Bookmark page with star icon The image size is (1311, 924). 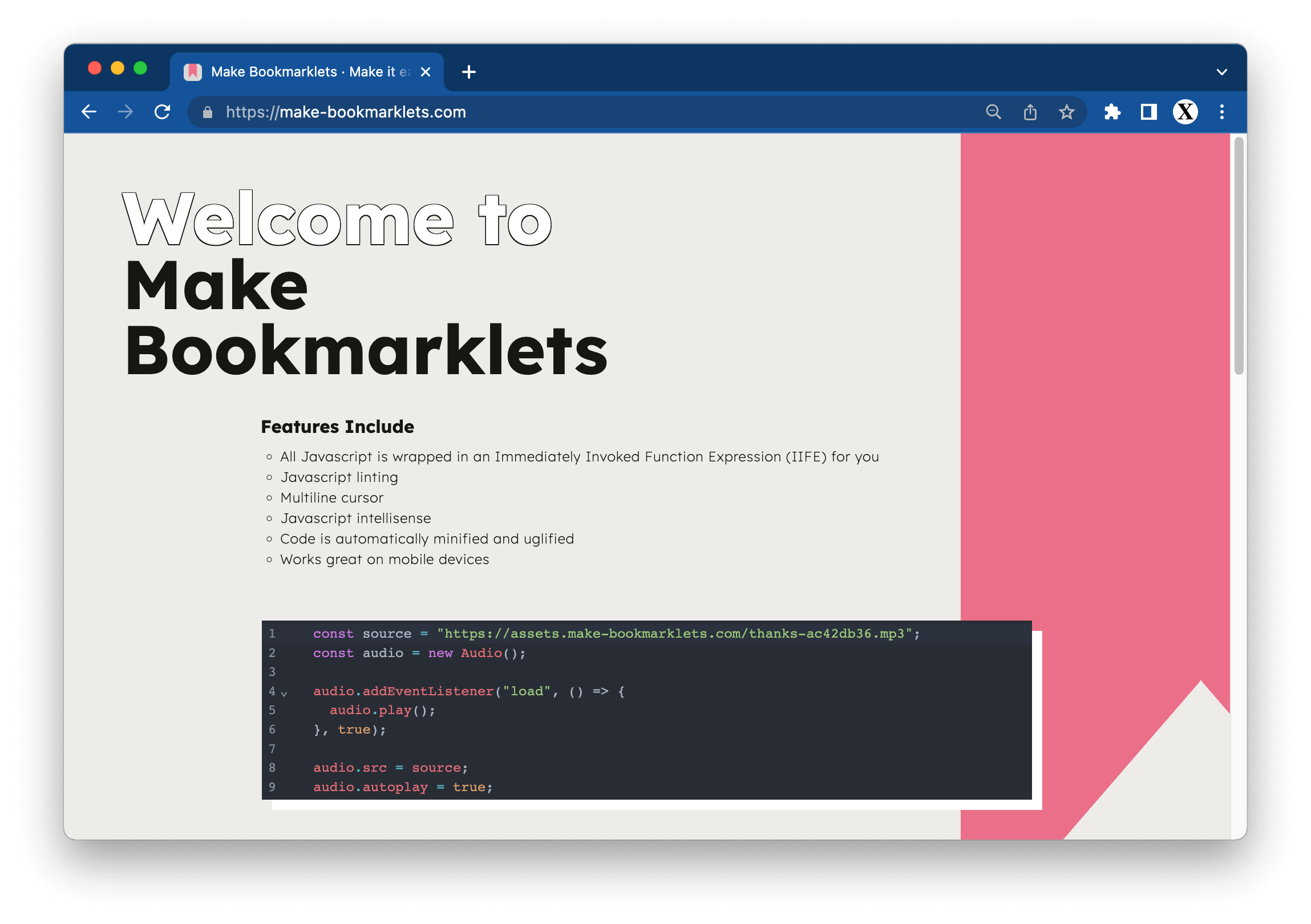(x=1067, y=112)
